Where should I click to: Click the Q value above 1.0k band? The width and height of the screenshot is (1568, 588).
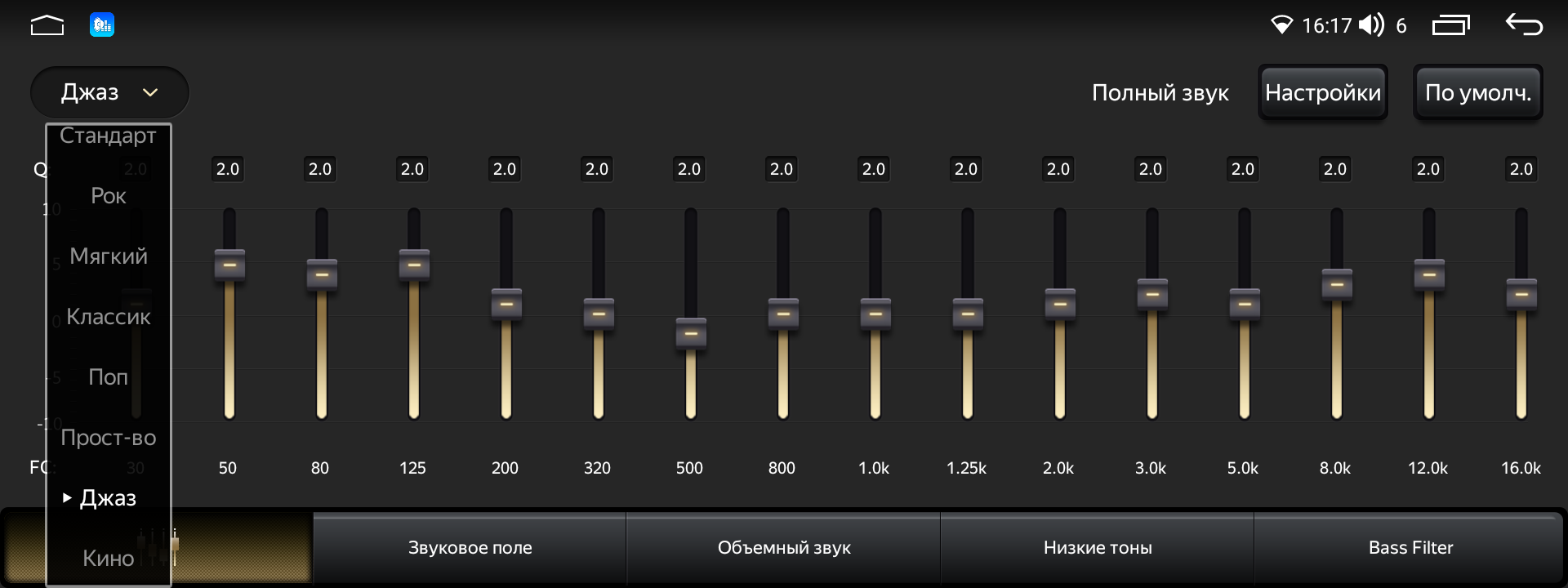point(874,169)
